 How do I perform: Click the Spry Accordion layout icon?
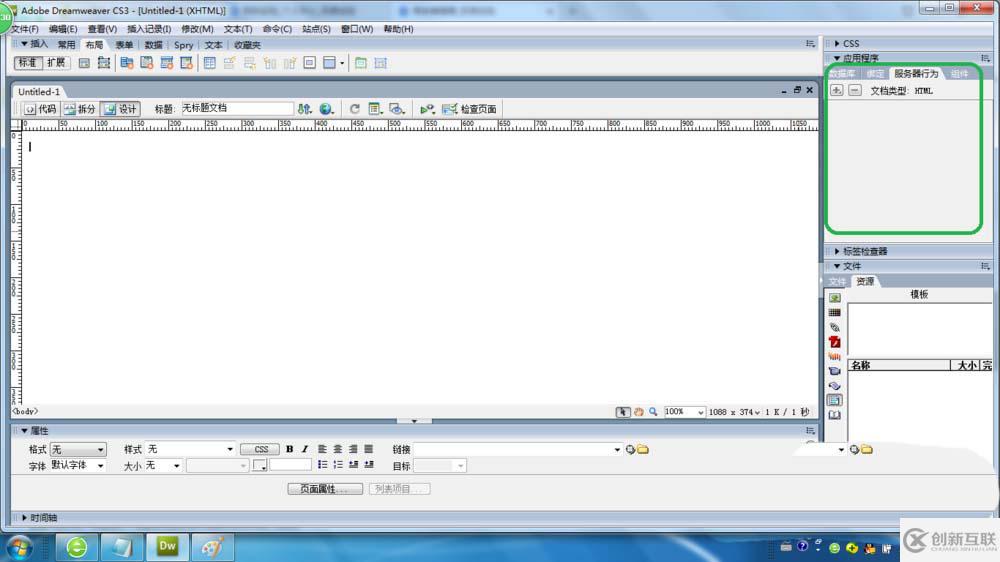coord(166,63)
